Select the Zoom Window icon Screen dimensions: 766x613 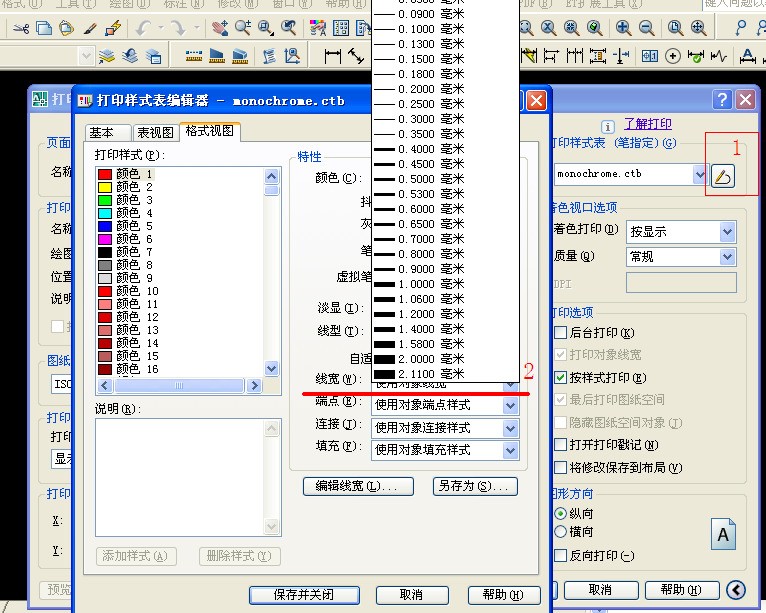266,28
